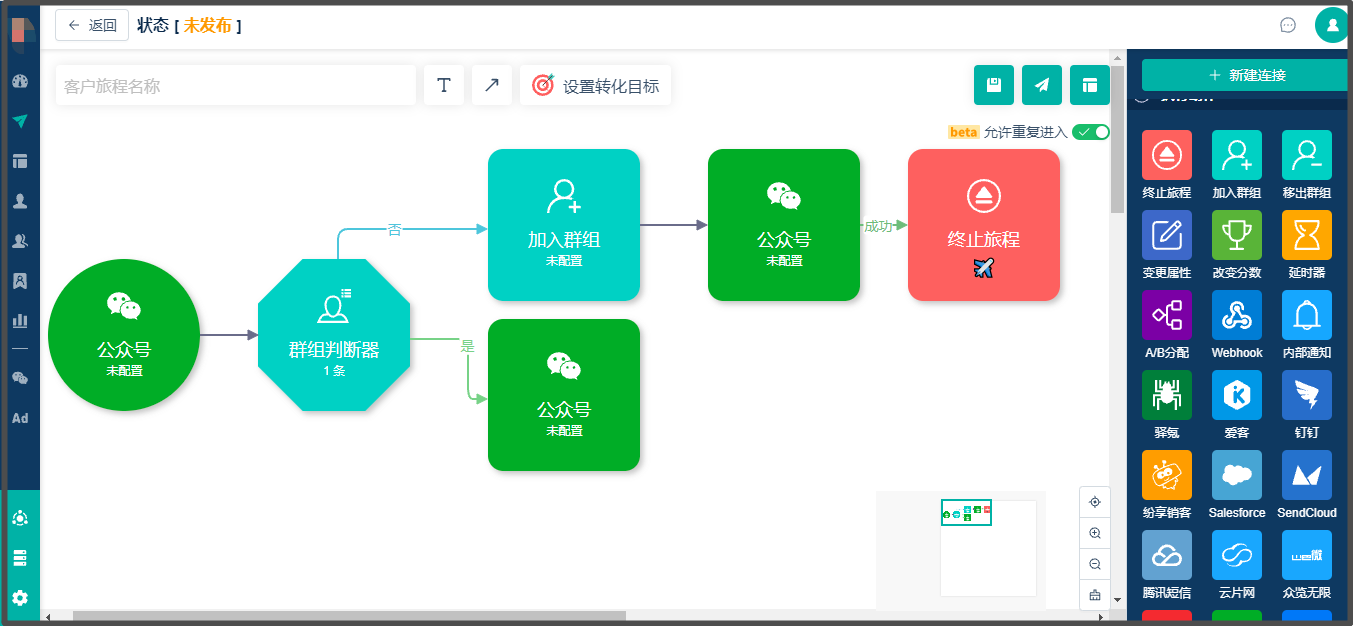This screenshot has width=1353, height=626.
Task: Select the Salesforce component icon
Action: point(1237,475)
